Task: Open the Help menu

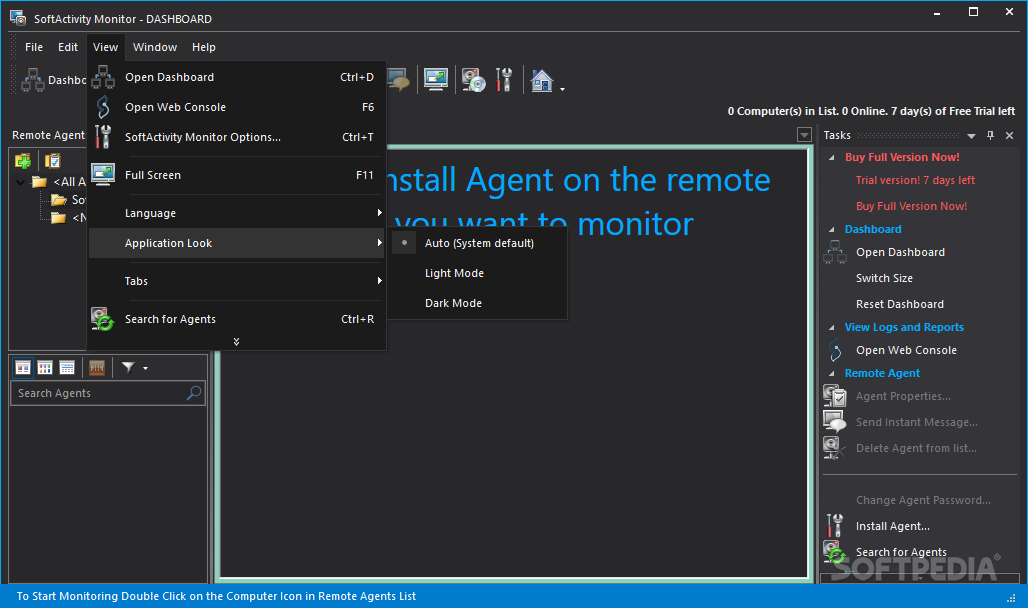Action: (204, 47)
